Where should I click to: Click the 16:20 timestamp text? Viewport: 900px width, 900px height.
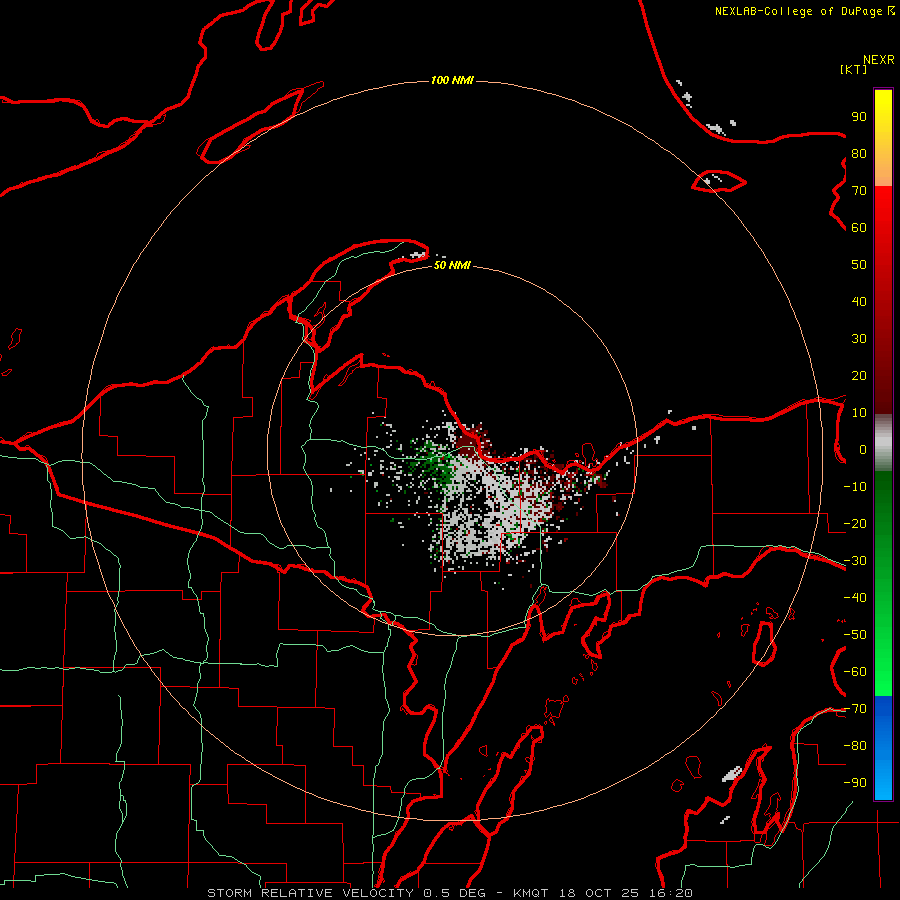(671, 893)
